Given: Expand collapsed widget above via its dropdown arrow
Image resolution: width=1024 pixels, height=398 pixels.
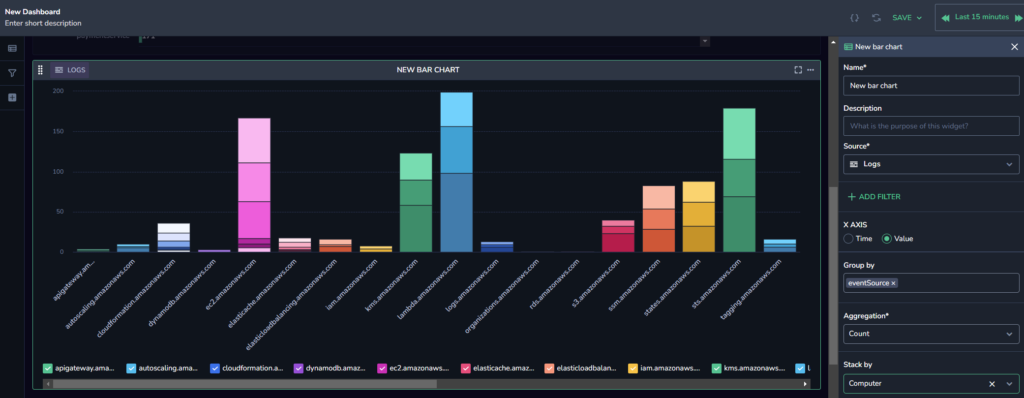Looking at the screenshot, I should tap(705, 41).
